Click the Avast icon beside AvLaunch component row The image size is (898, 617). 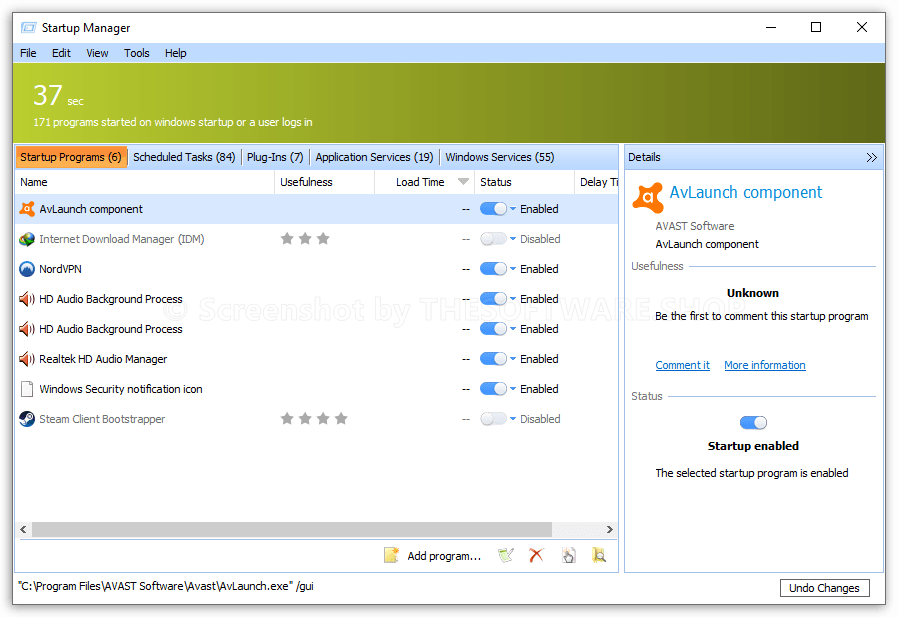pyautogui.click(x=27, y=209)
